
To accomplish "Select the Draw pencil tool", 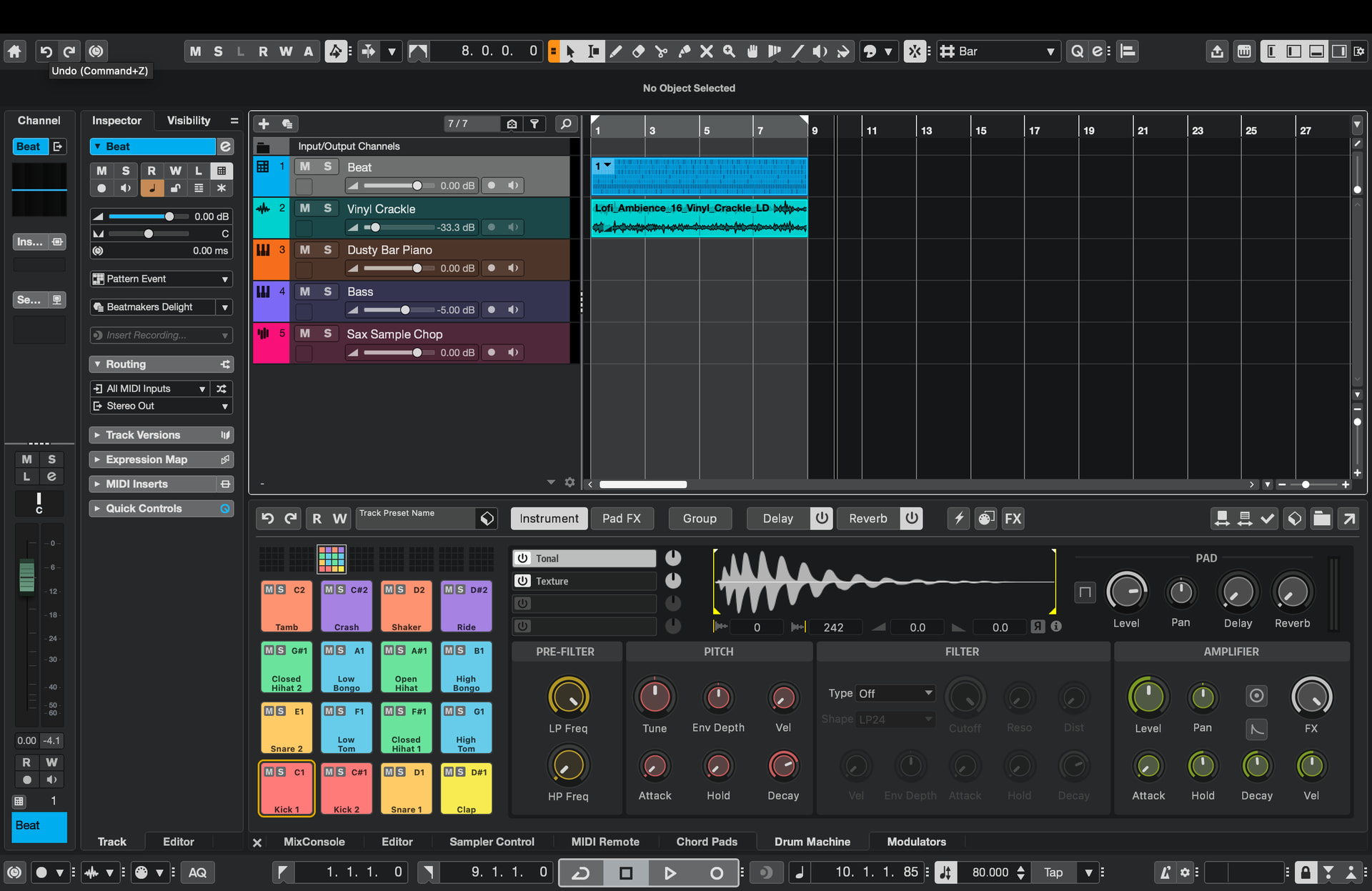I will [616, 51].
